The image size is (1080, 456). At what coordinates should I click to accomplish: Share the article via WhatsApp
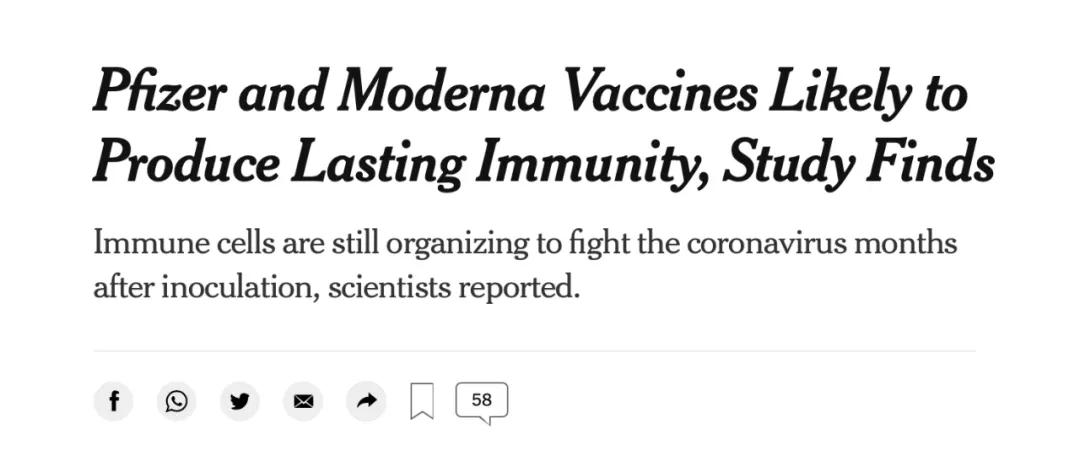tap(177, 401)
